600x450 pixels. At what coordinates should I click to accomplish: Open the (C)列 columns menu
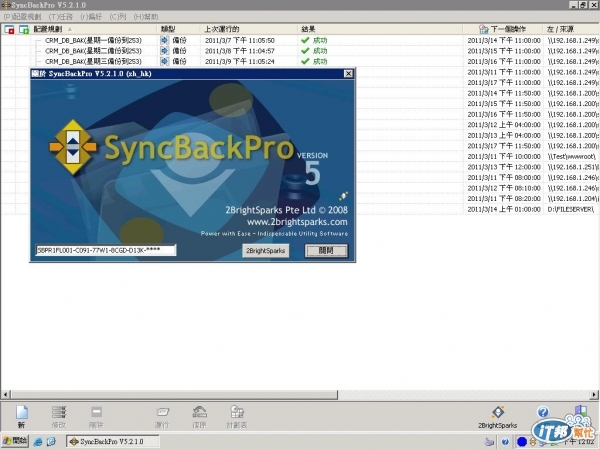[117, 16]
